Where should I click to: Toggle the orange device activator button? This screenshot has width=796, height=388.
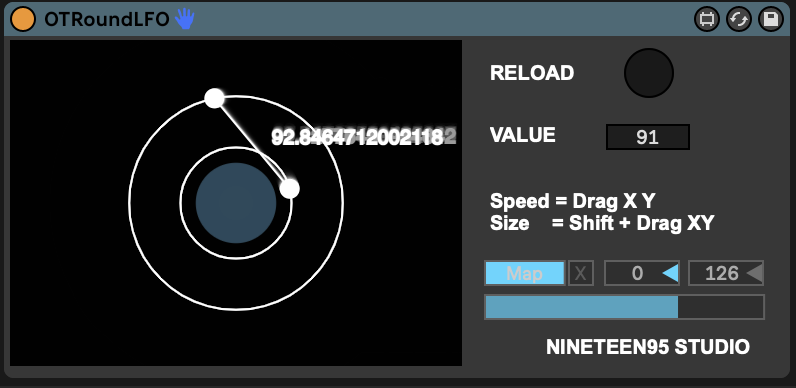pyautogui.click(x=23, y=19)
